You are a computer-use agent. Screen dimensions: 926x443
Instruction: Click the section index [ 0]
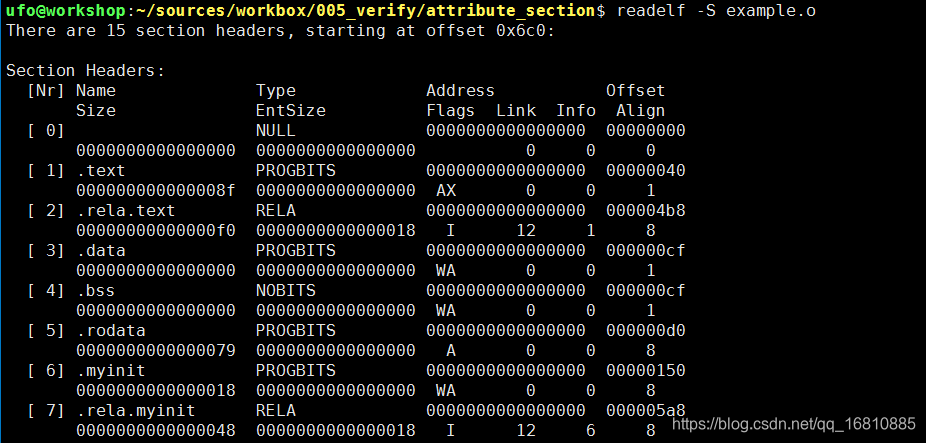tap(45, 131)
